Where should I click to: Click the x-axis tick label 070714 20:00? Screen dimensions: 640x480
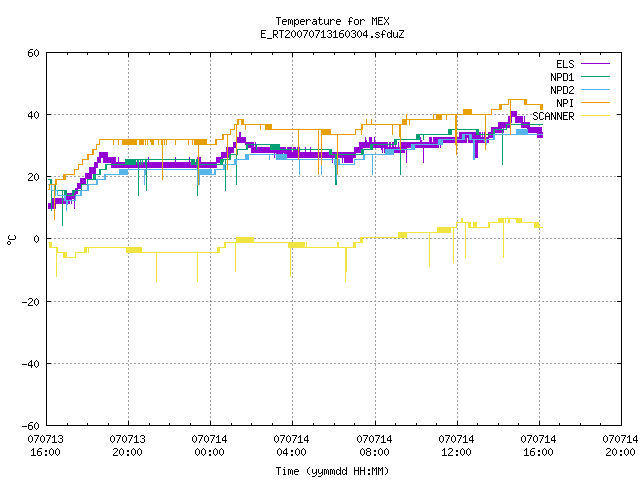click(x=620, y=446)
